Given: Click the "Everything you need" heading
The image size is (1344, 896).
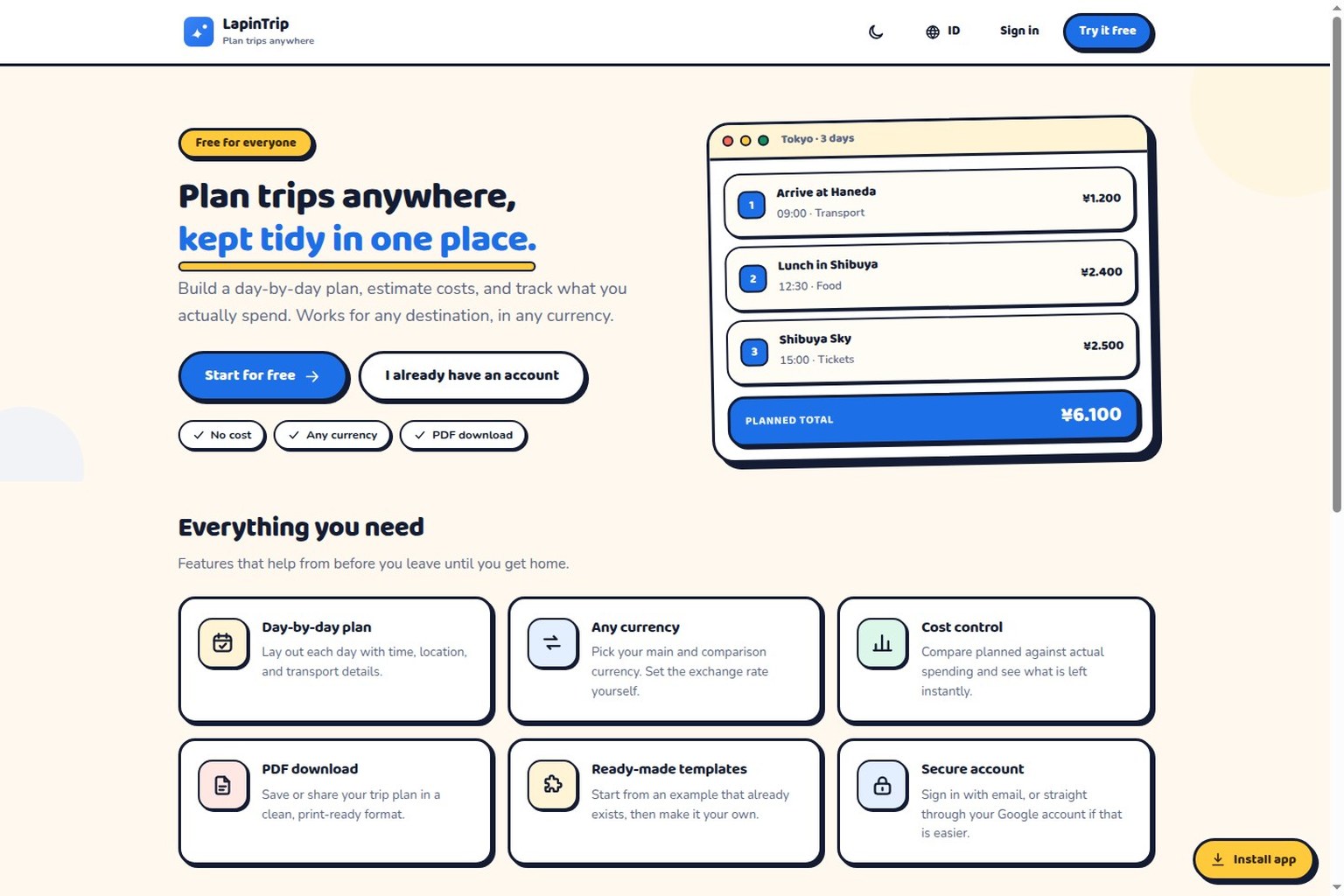Looking at the screenshot, I should click(x=301, y=527).
